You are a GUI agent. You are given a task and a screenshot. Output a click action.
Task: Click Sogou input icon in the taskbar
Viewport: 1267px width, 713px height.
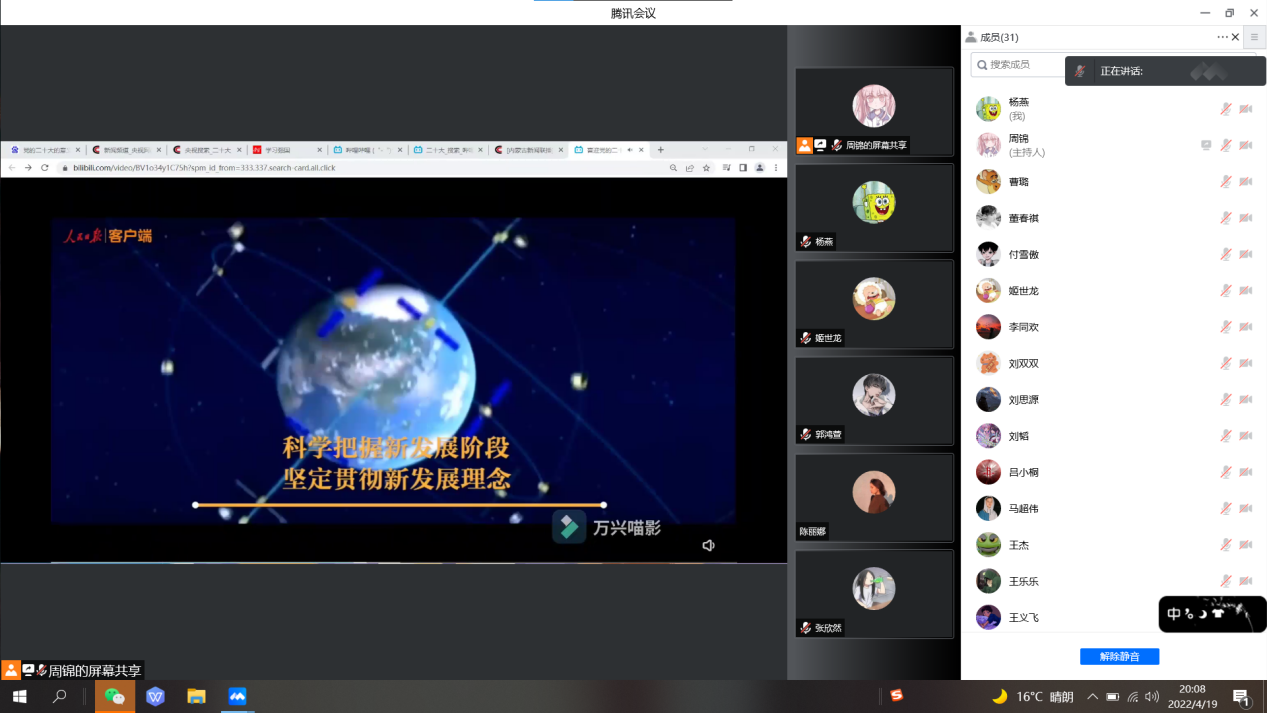[897, 696]
